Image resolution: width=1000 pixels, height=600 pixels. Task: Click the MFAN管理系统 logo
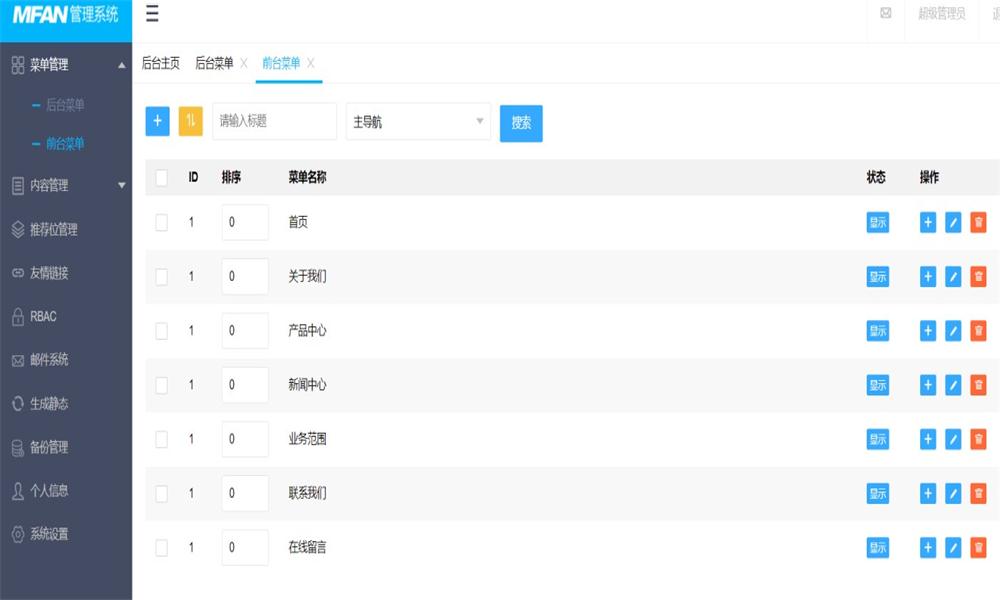[66, 15]
